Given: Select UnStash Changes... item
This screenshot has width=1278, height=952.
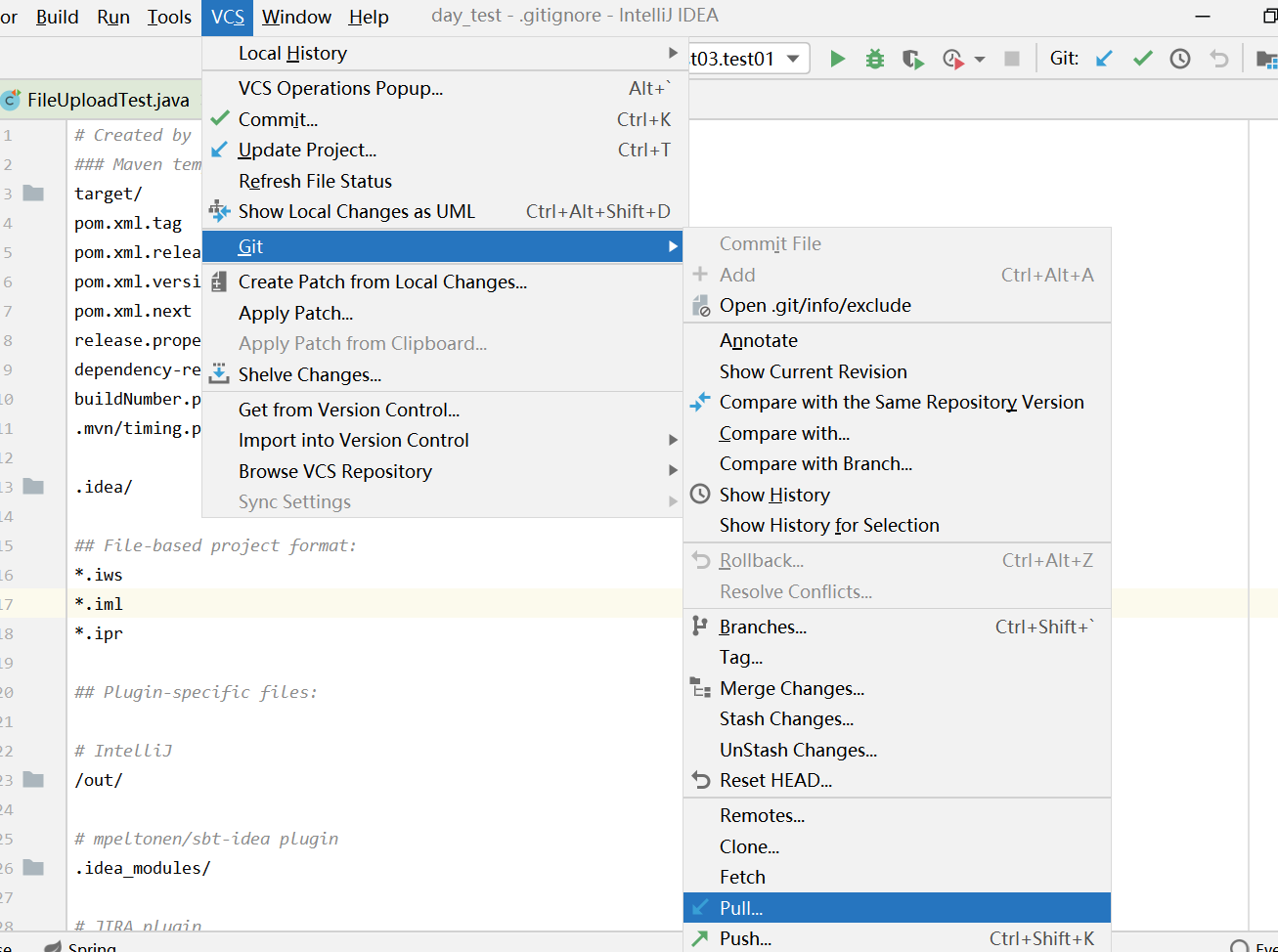Looking at the screenshot, I should click(x=897, y=750).
